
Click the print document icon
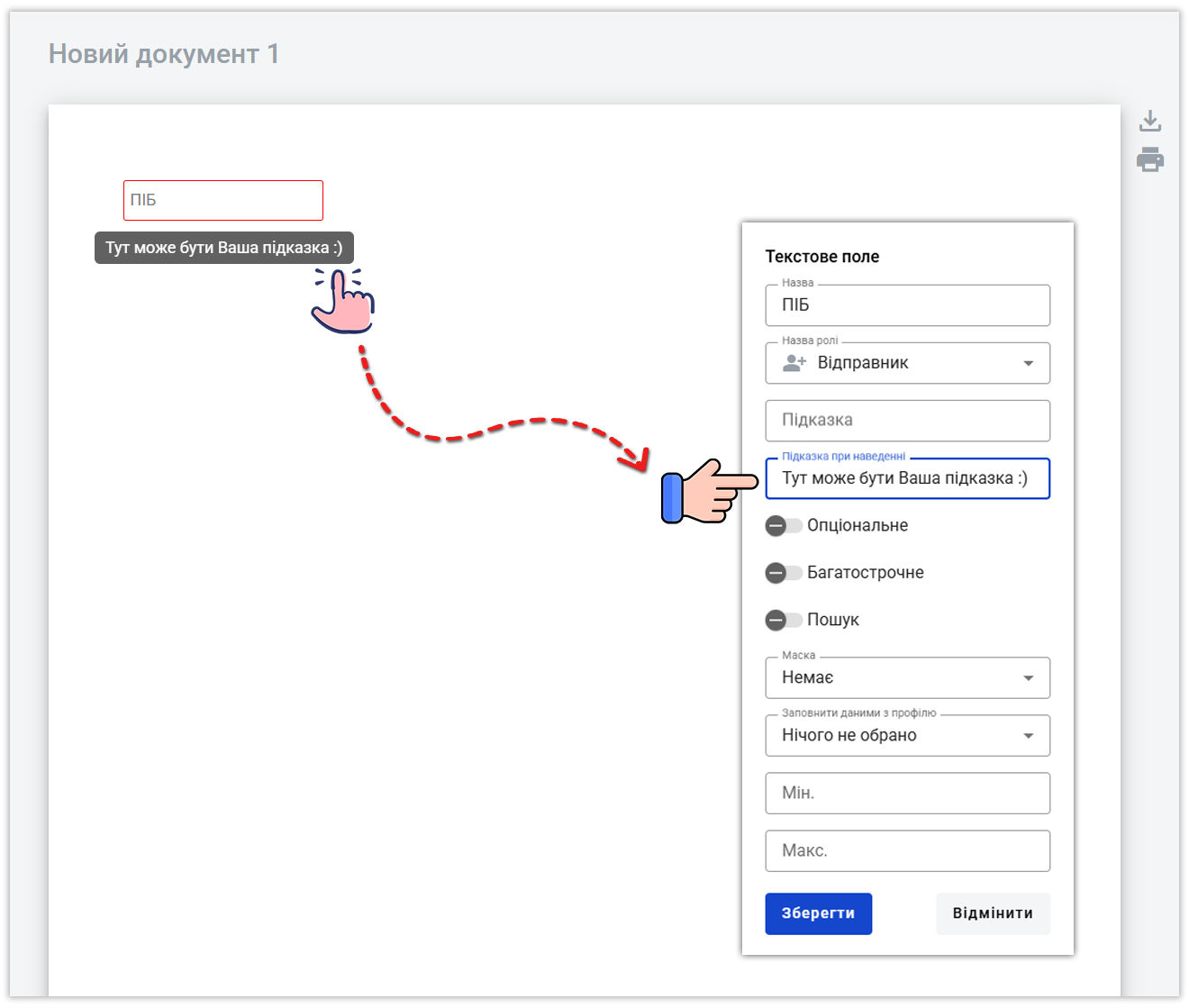pos(1150,160)
